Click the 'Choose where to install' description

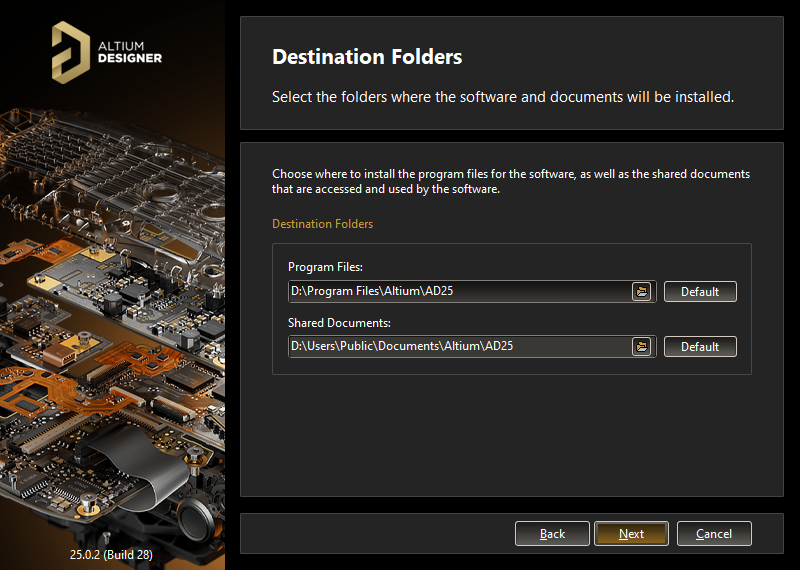pyautogui.click(x=511, y=181)
